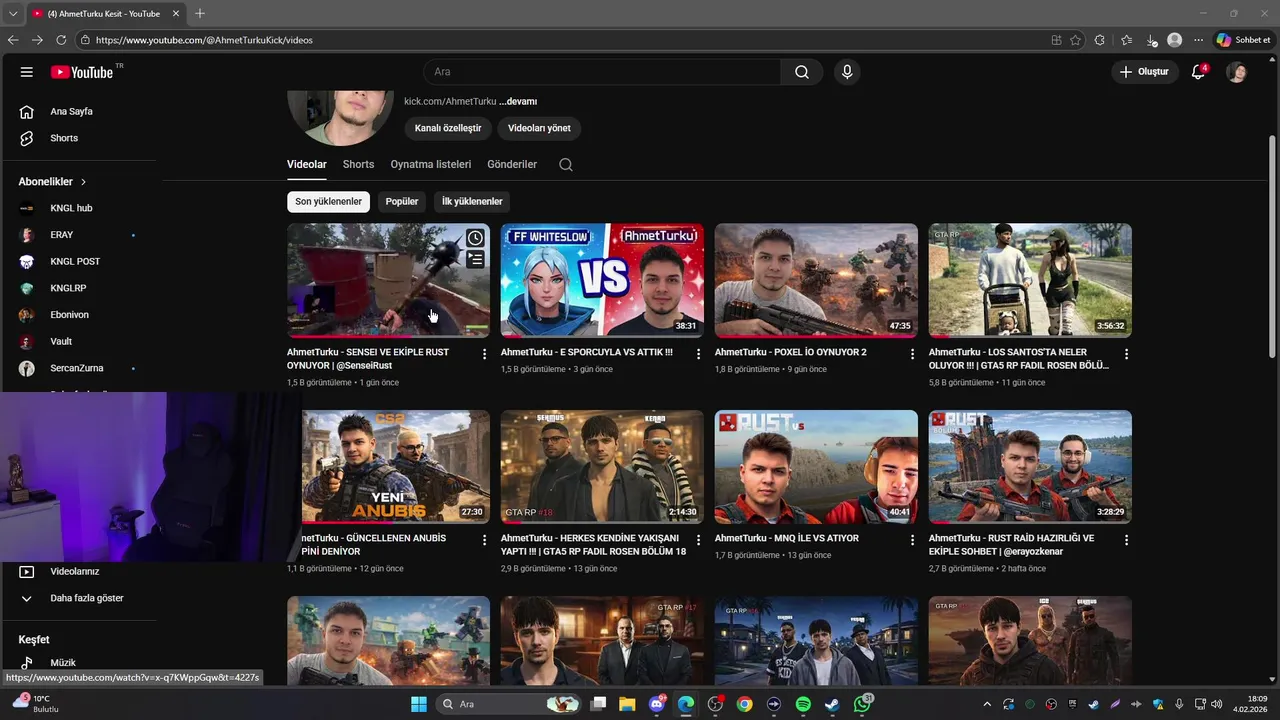Open browser extensions puzzle icon
This screenshot has height=720, width=1280.
1100,40
